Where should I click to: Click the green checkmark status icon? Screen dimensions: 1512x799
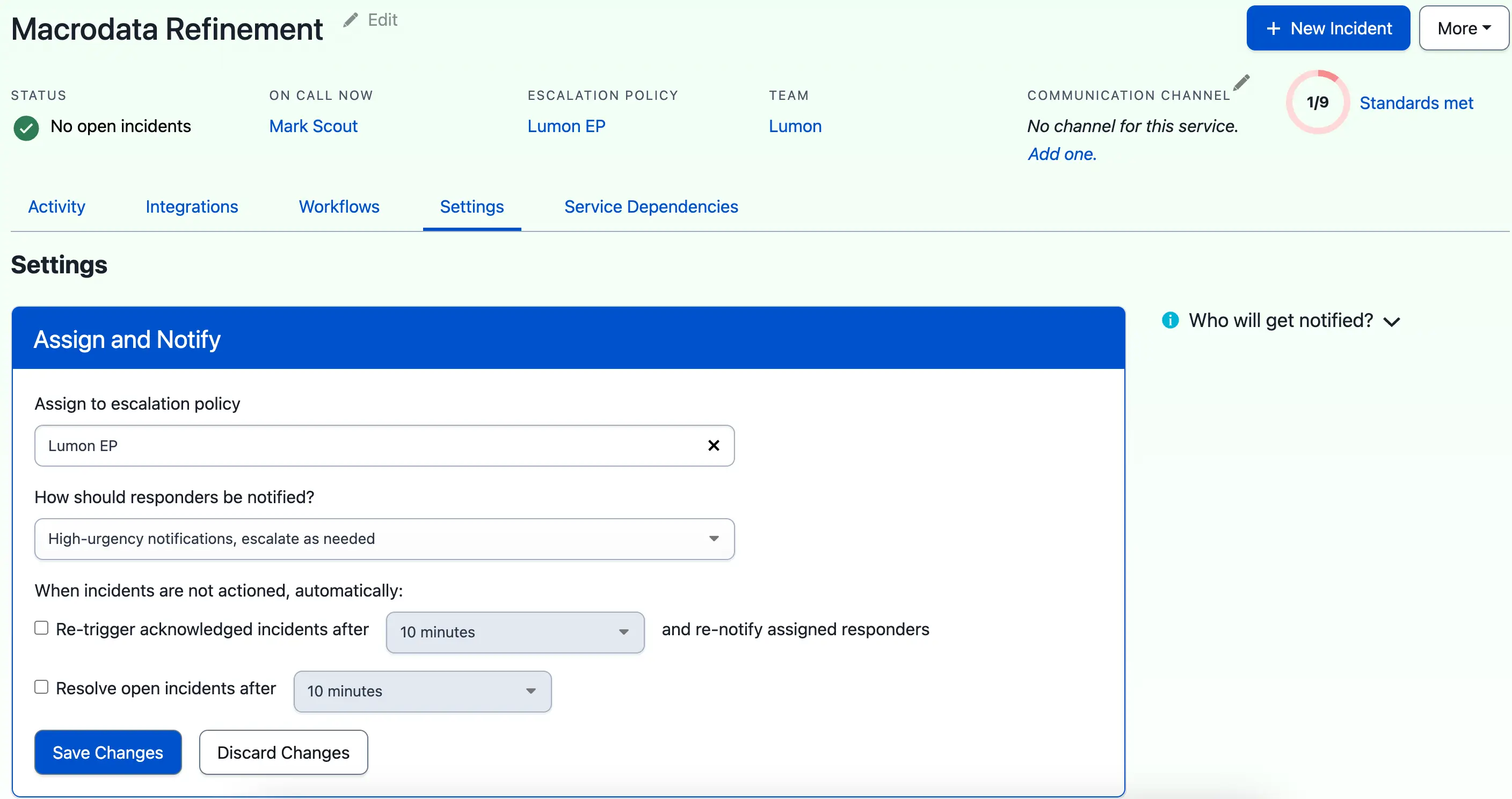26,127
